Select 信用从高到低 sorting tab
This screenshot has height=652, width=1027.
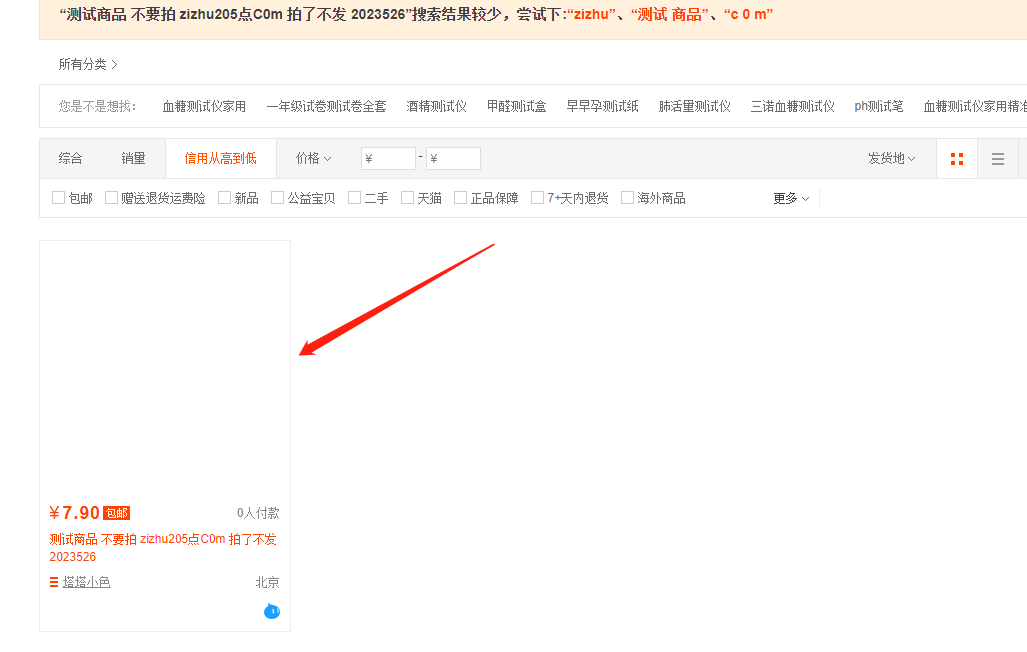(x=220, y=158)
